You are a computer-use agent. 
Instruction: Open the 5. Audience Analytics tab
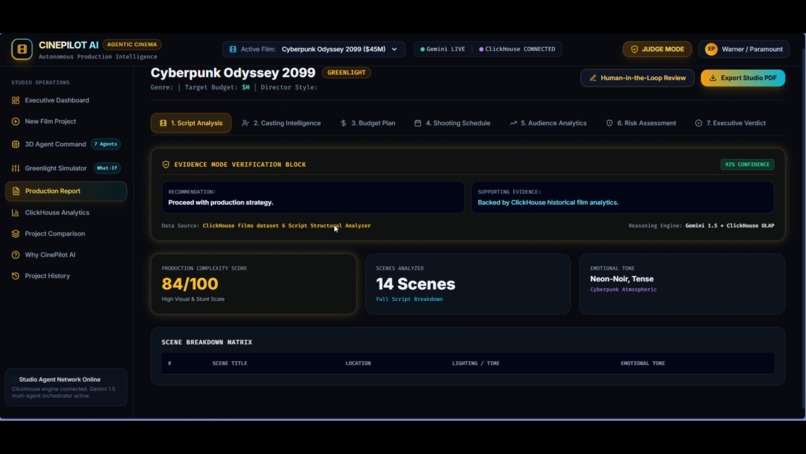tap(548, 123)
